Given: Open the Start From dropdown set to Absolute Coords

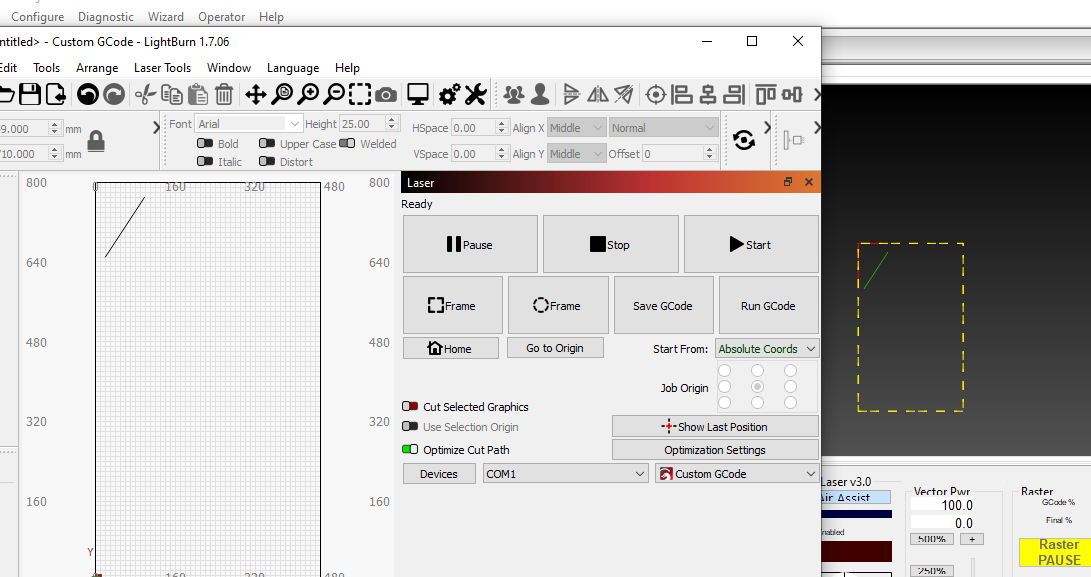Looking at the screenshot, I should tap(767, 349).
